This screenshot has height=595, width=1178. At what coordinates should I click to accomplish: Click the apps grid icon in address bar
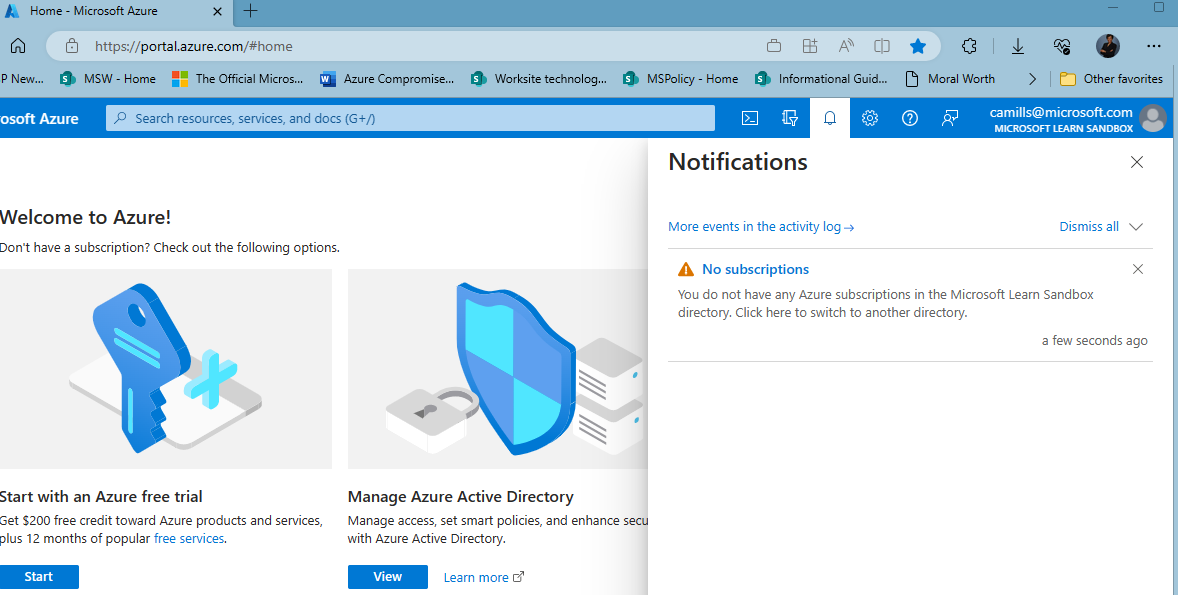(810, 46)
